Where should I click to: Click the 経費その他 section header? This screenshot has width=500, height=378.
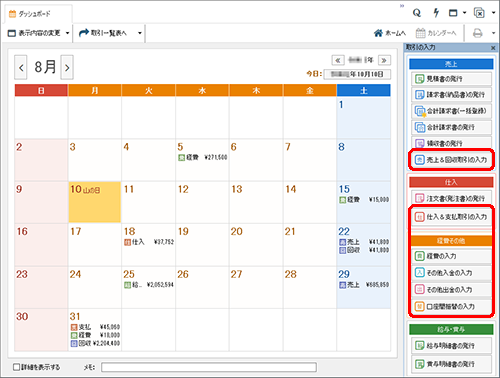click(x=451, y=241)
